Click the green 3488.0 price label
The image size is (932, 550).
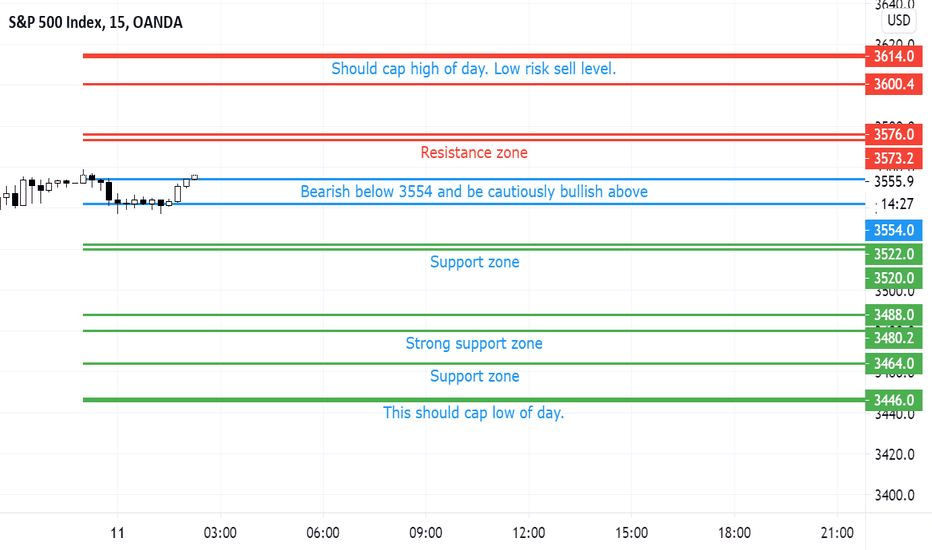pyautogui.click(x=893, y=315)
